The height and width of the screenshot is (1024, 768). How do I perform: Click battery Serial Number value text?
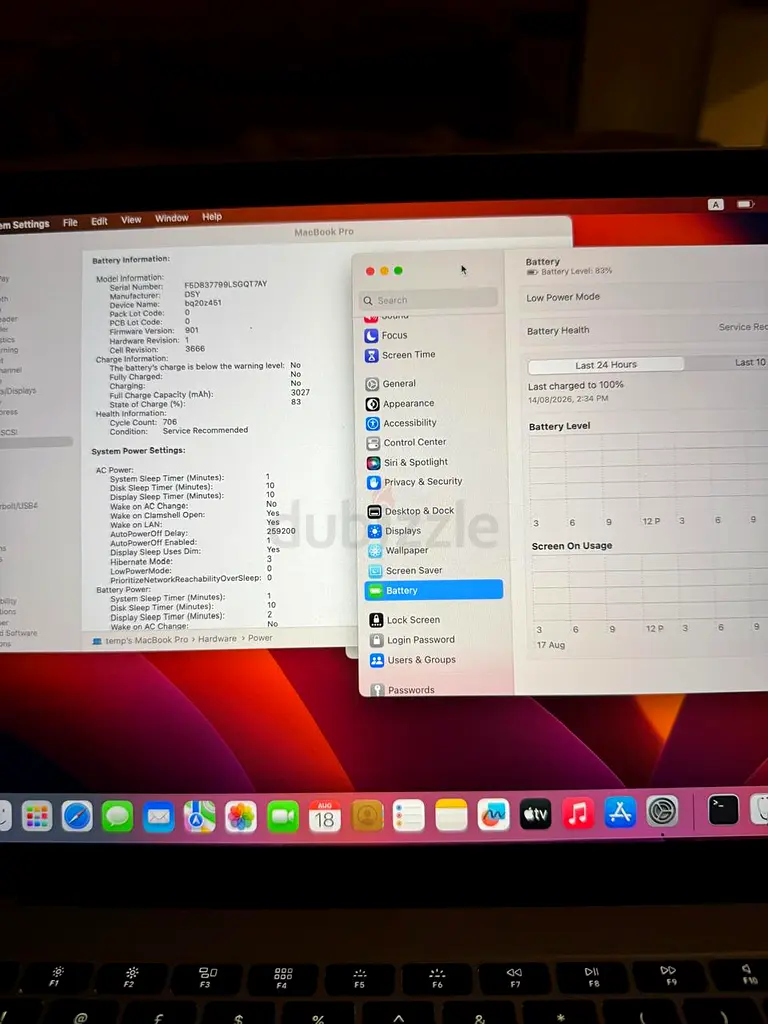point(225,285)
